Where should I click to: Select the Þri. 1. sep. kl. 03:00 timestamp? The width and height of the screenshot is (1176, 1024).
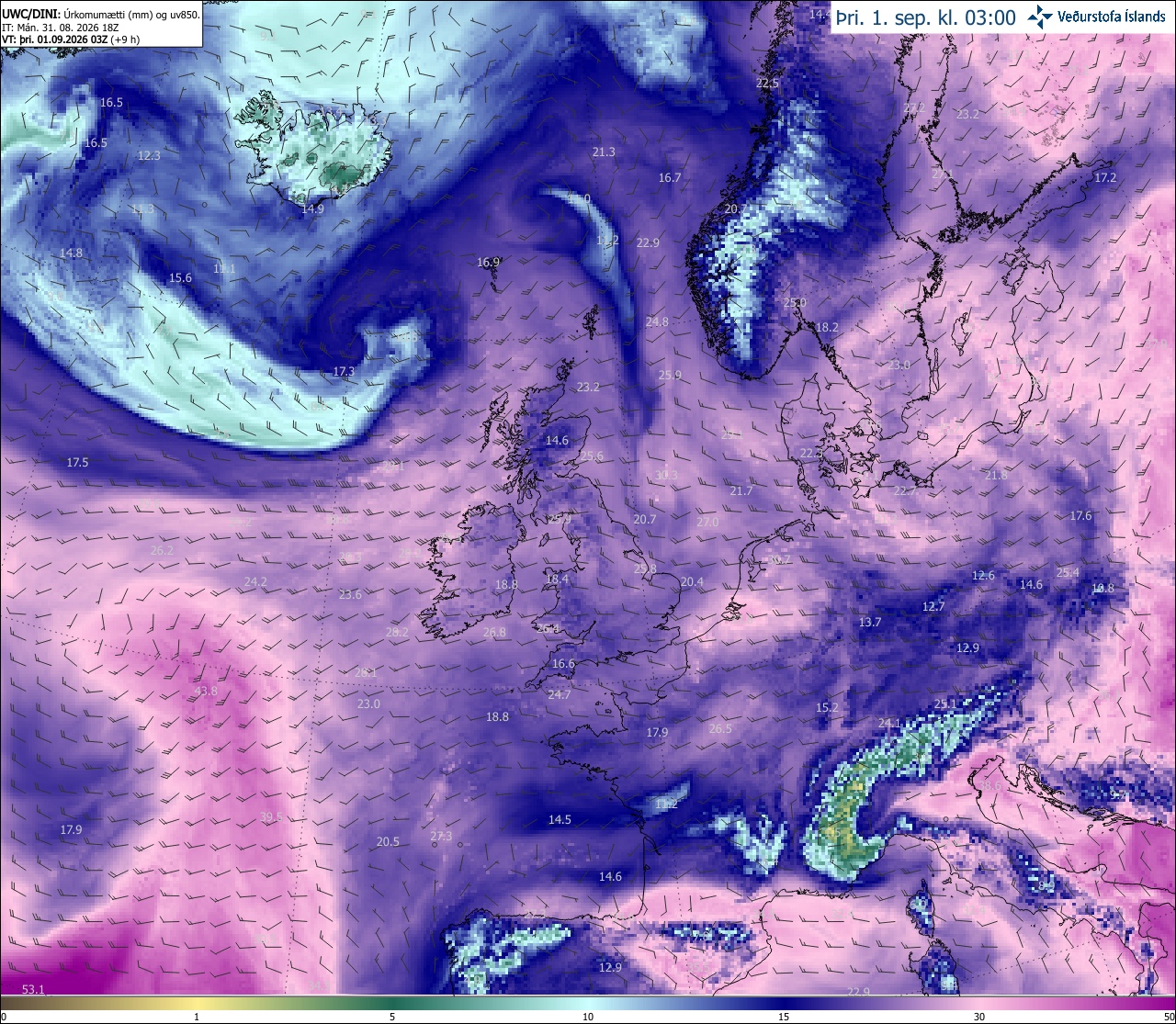tap(925, 17)
